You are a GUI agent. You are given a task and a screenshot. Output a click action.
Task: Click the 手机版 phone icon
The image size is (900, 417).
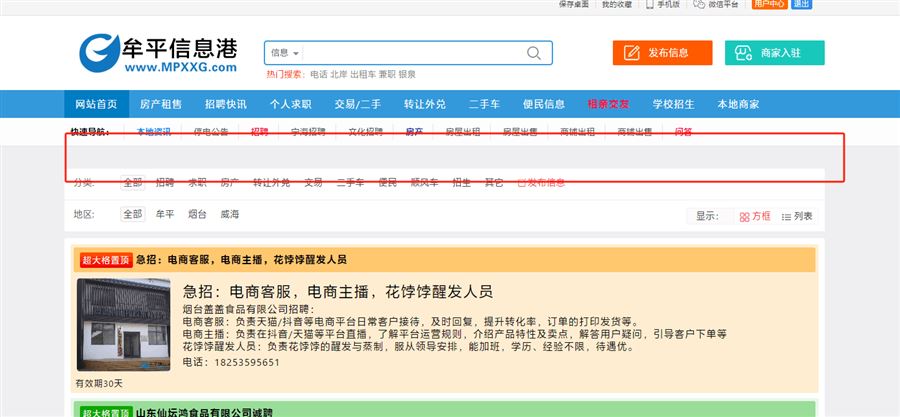click(650, 4)
